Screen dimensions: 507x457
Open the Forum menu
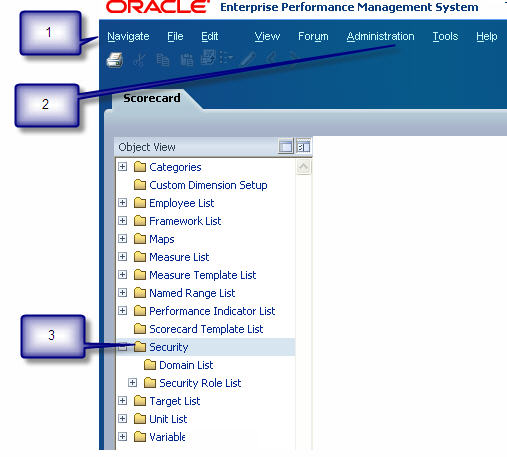[x=313, y=36]
